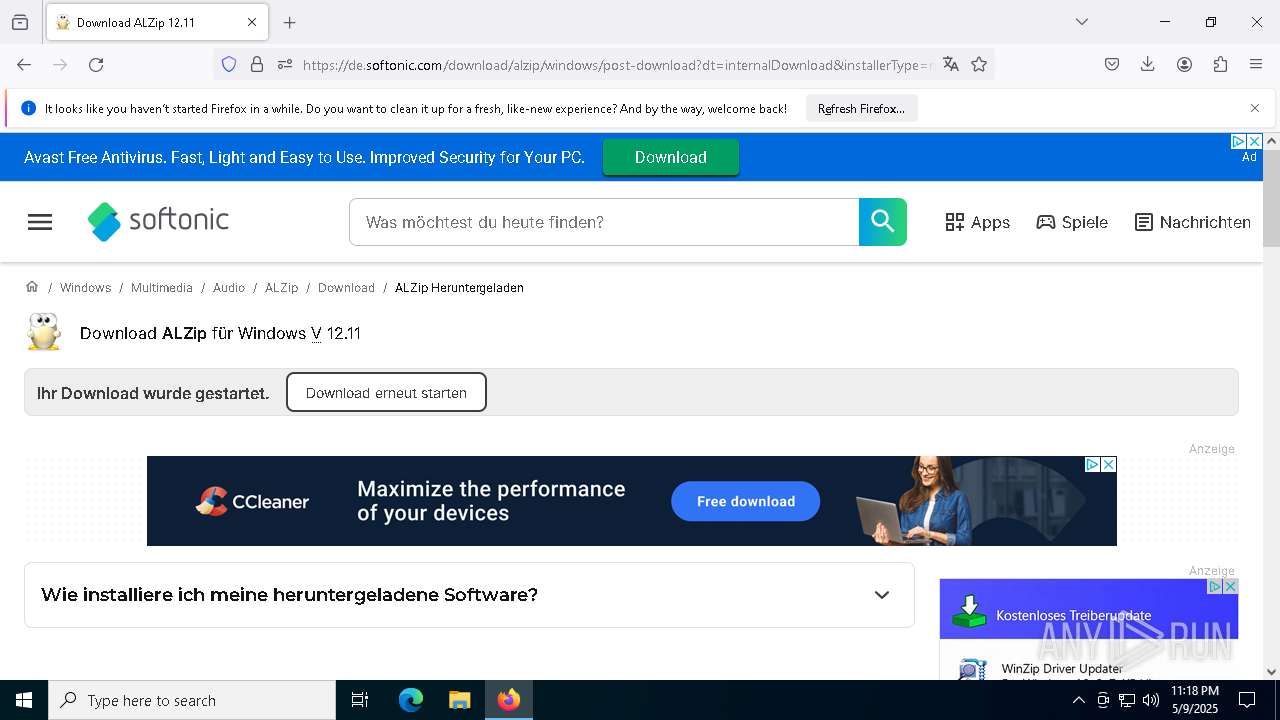Click the home icon in breadcrumb

tap(32, 287)
